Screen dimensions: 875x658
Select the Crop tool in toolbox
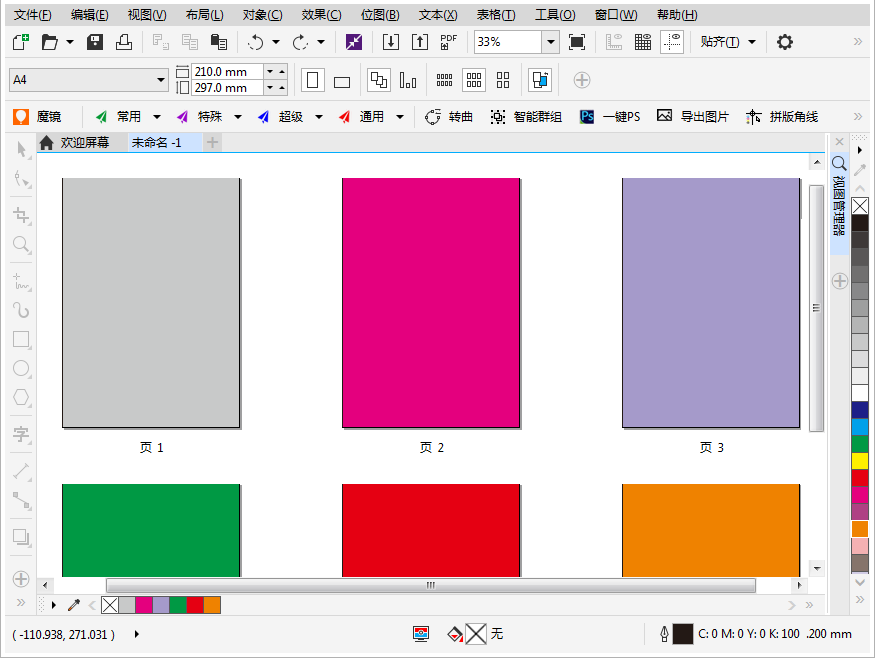coord(21,215)
